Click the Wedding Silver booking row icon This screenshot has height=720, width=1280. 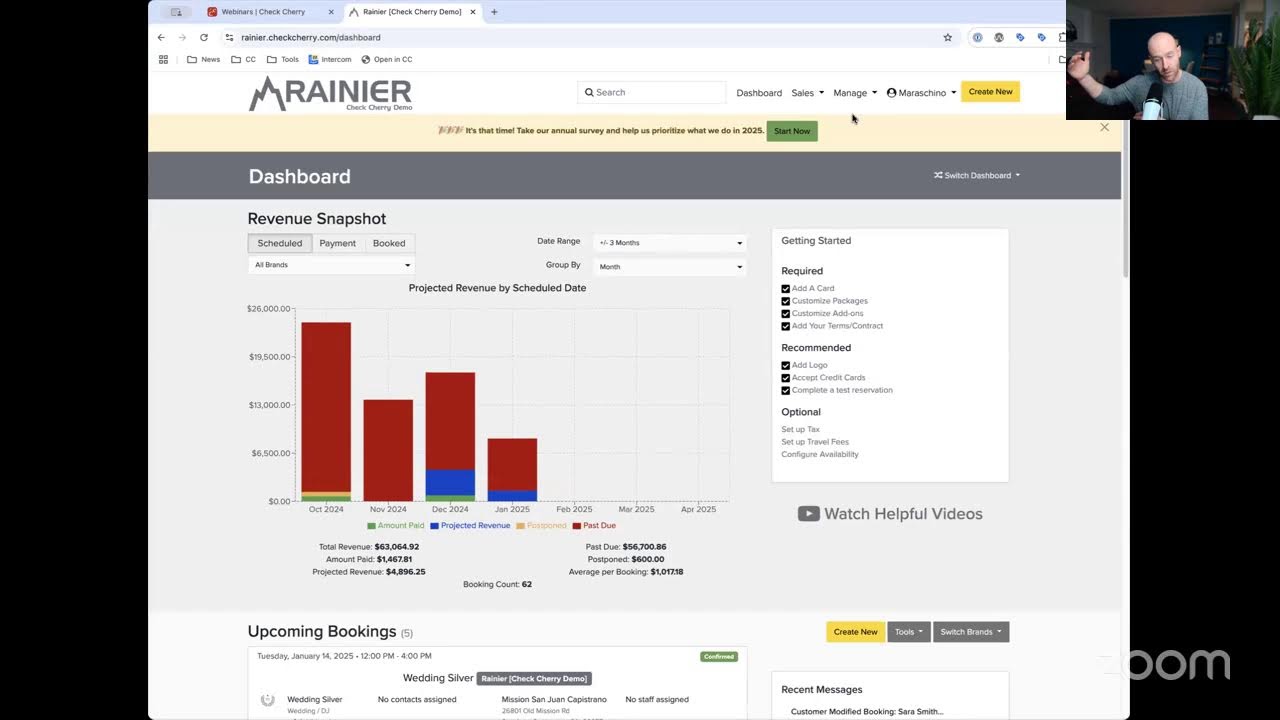tap(267, 700)
